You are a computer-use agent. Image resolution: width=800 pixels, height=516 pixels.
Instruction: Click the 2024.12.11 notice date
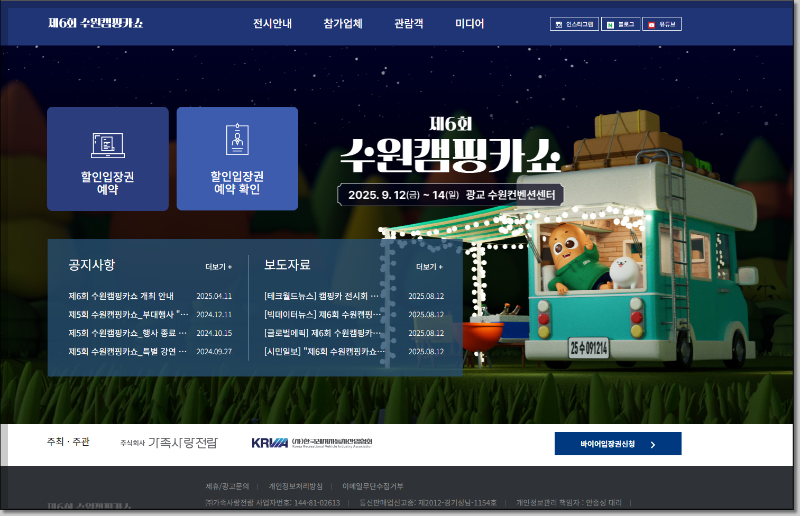pos(214,314)
